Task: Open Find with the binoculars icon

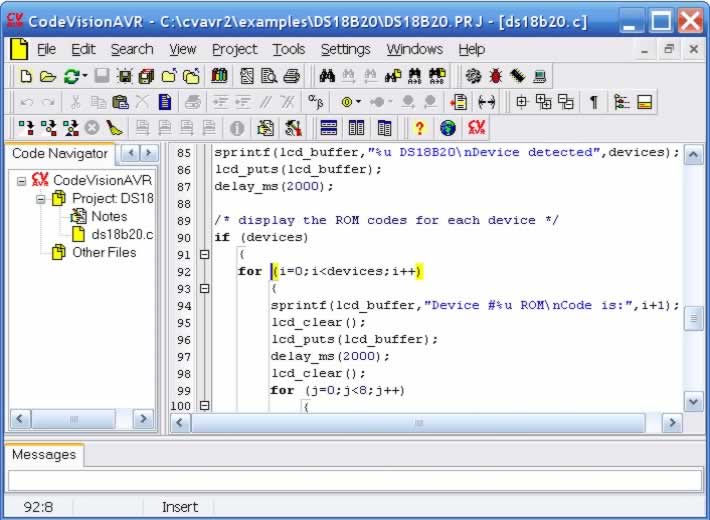Action: [x=327, y=76]
